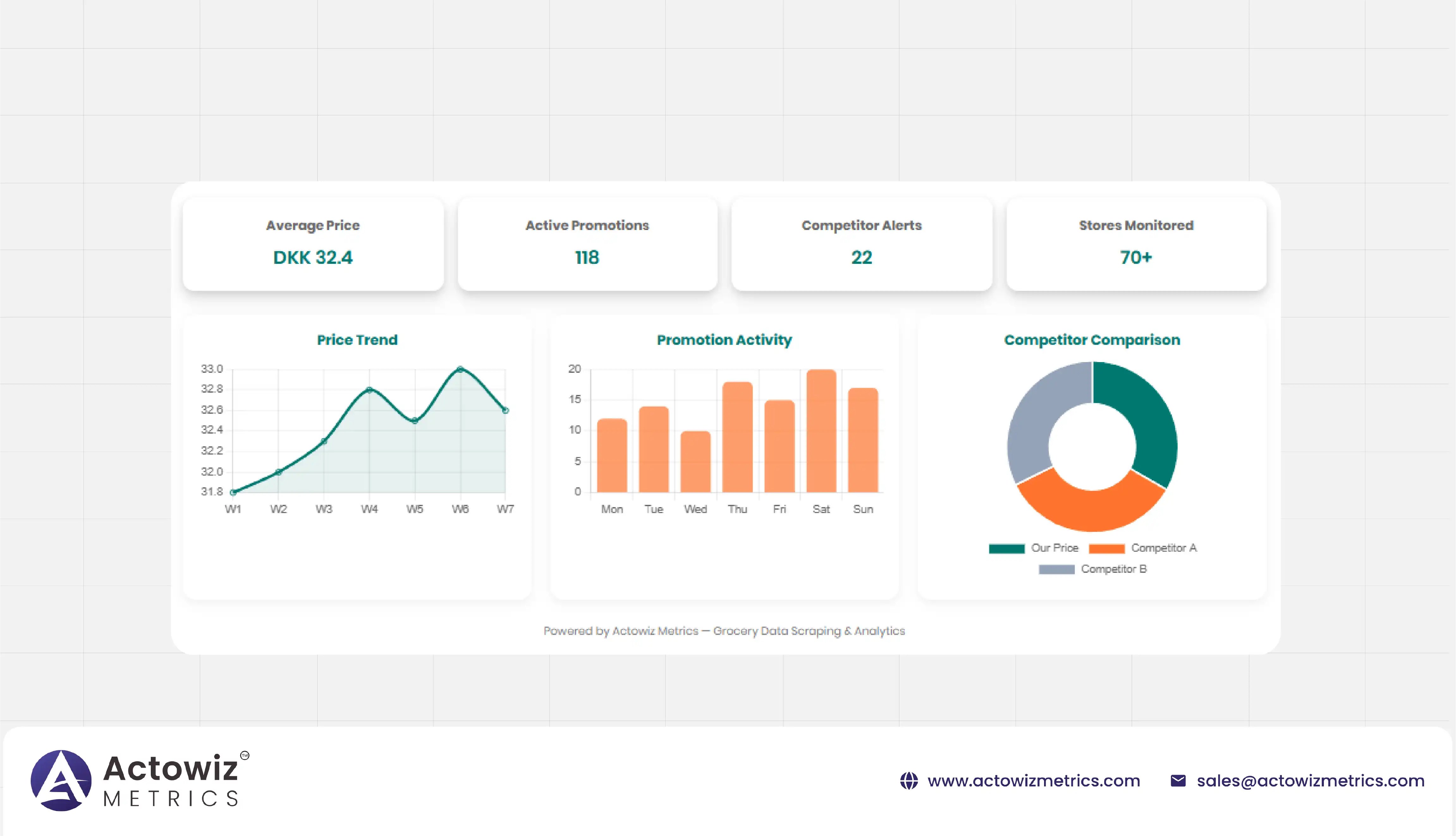Open the www.actowizmetrics.com link
The image size is (1456, 836).
click(1033, 781)
